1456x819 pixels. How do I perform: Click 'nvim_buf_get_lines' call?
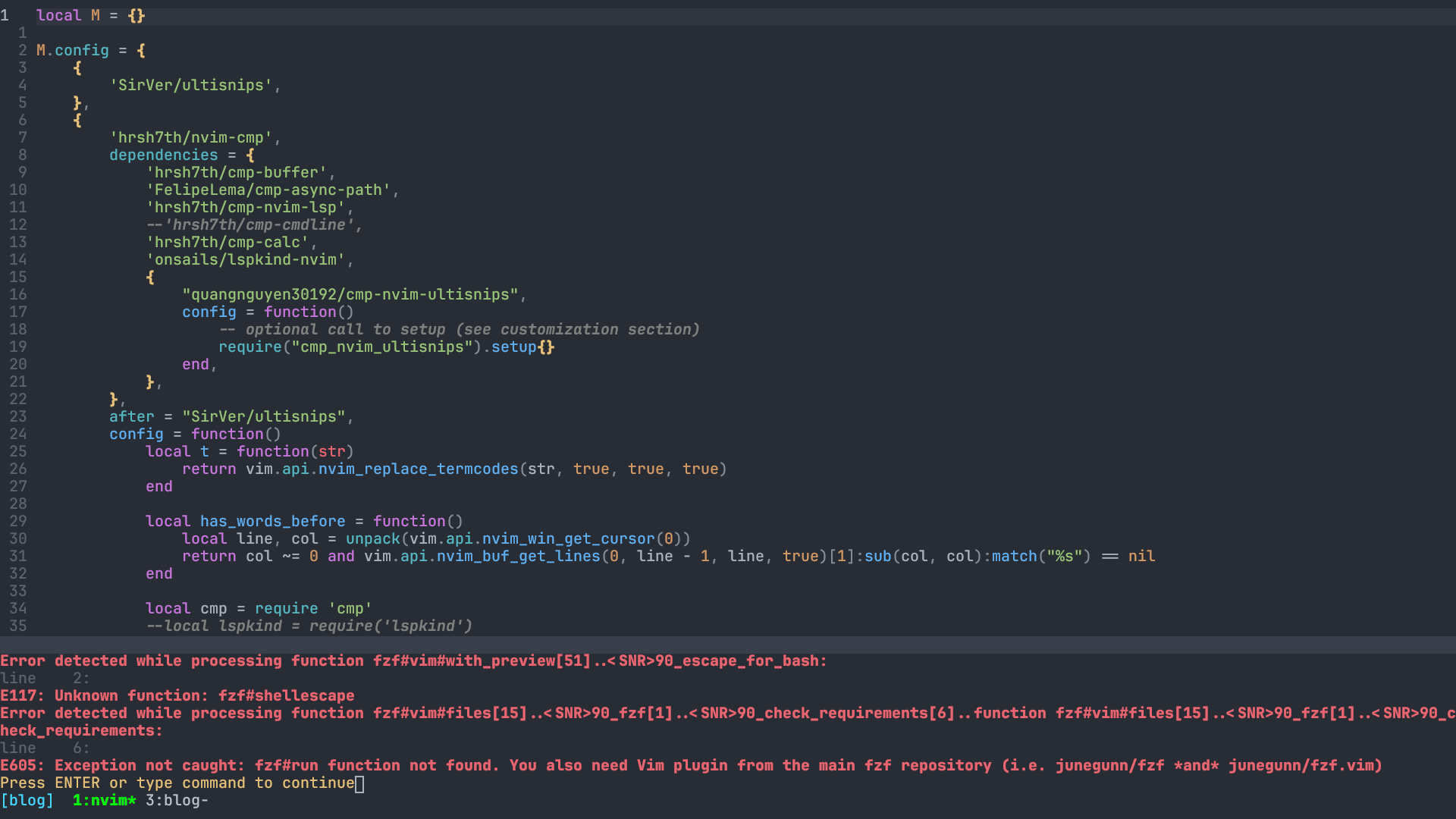click(x=519, y=556)
